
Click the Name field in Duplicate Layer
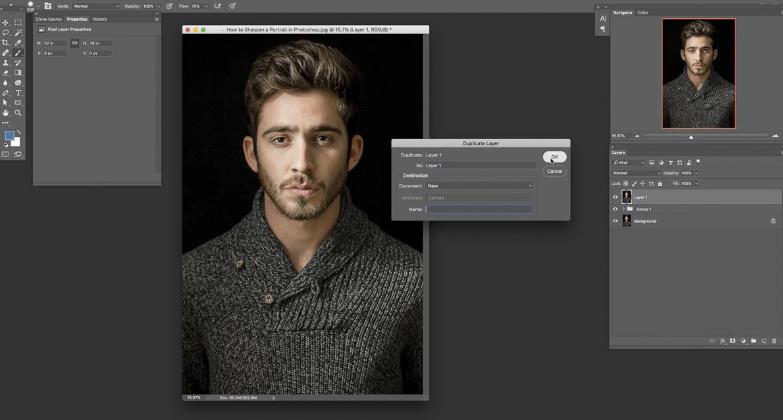pos(479,209)
